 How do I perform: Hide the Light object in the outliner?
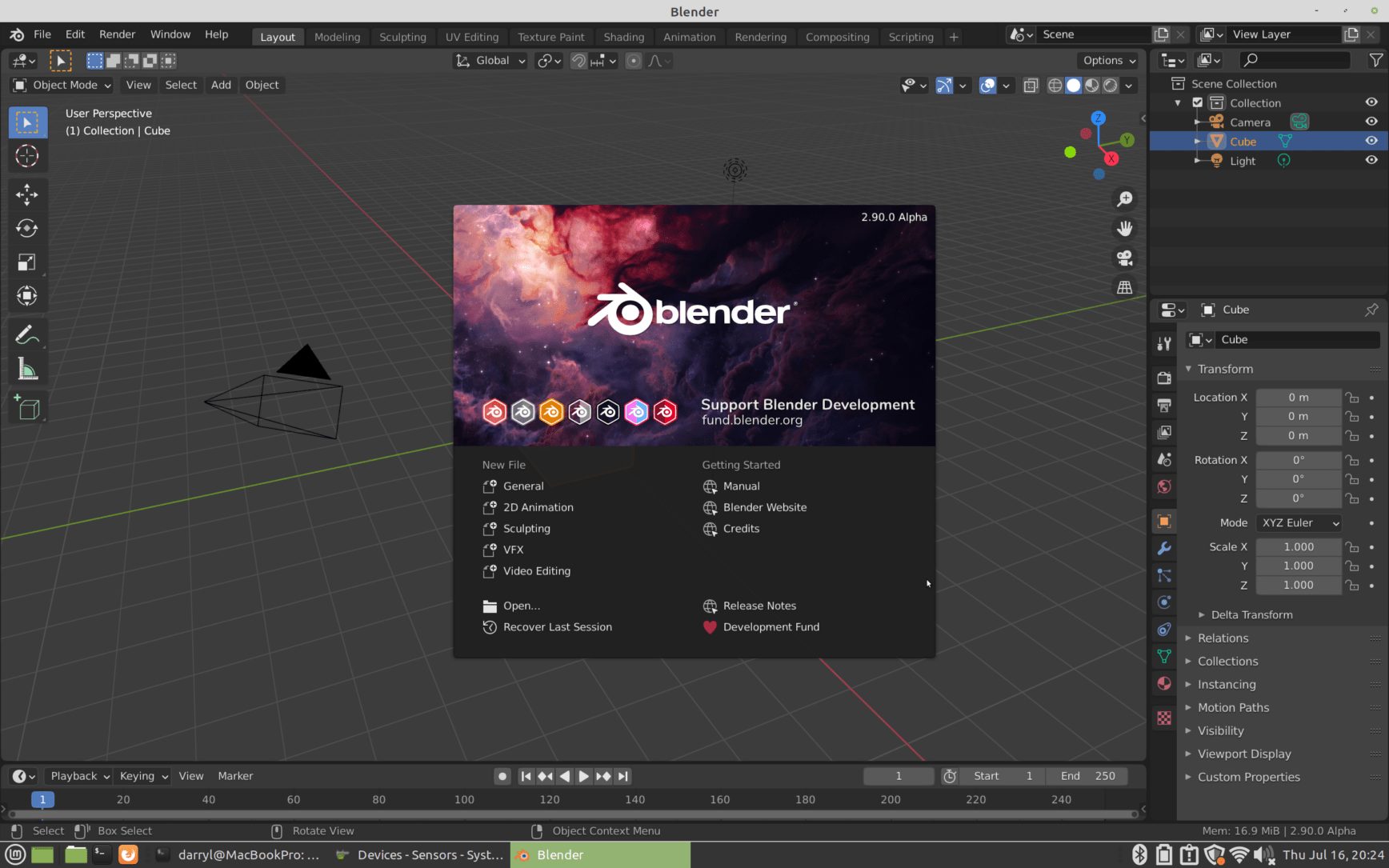click(x=1371, y=160)
